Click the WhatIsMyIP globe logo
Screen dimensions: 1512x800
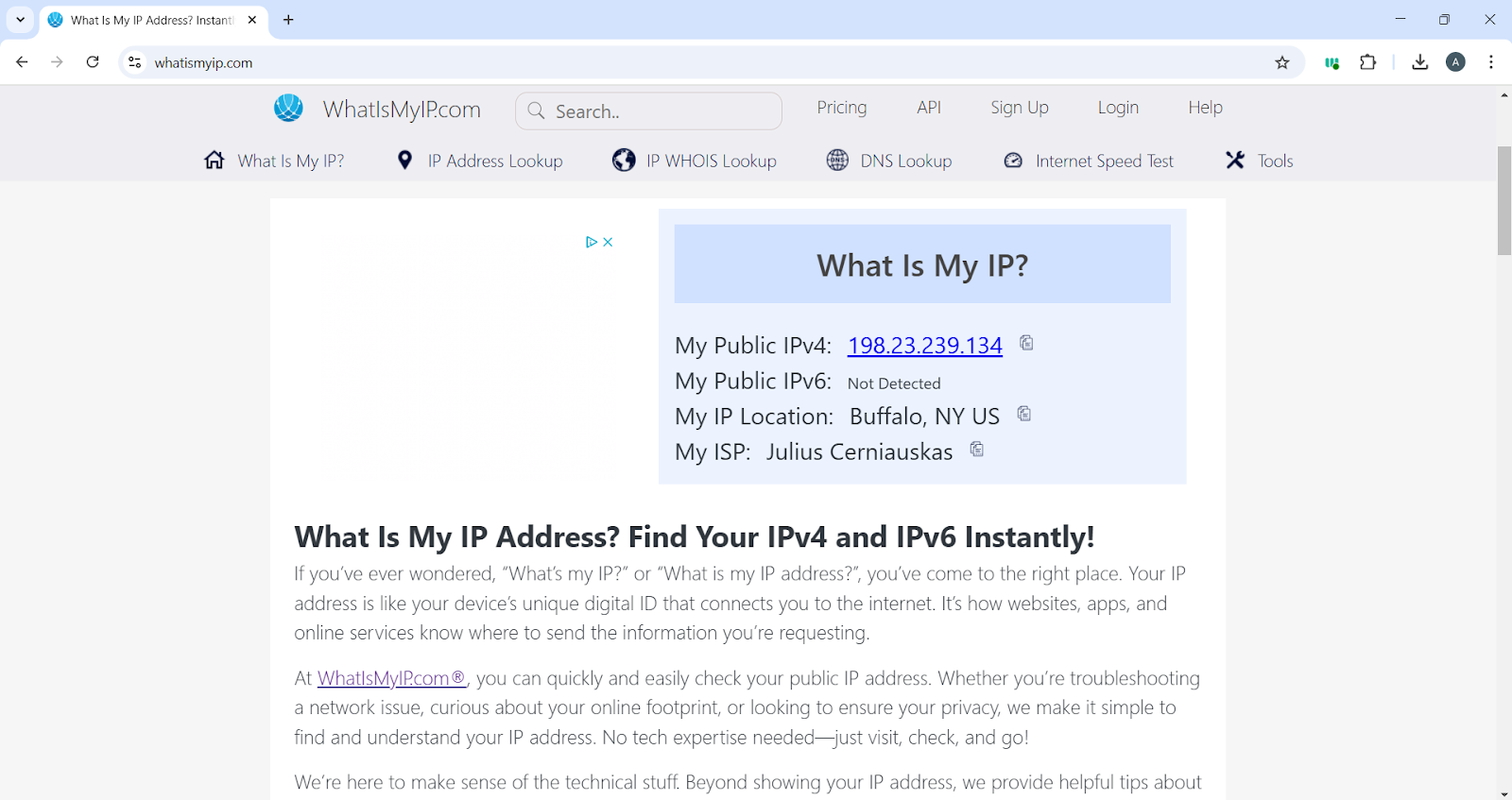tap(288, 108)
